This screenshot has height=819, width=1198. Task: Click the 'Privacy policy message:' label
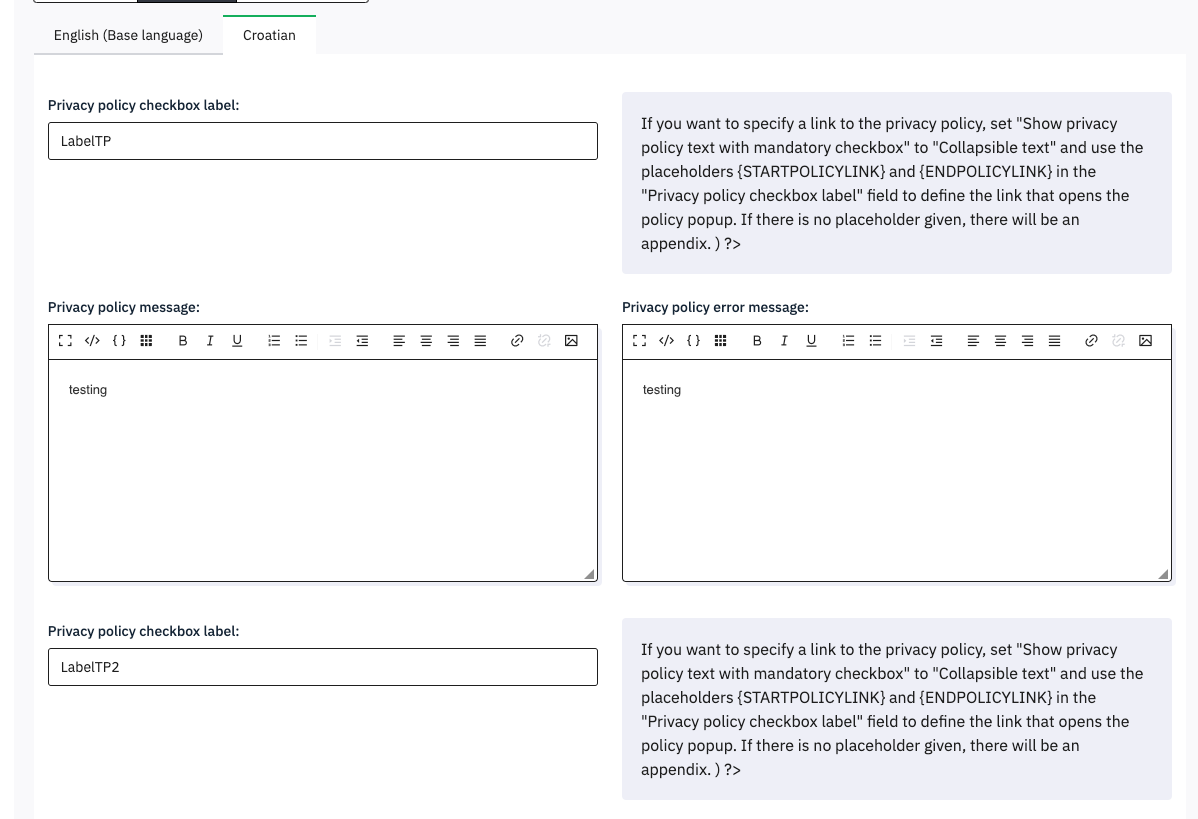click(124, 307)
